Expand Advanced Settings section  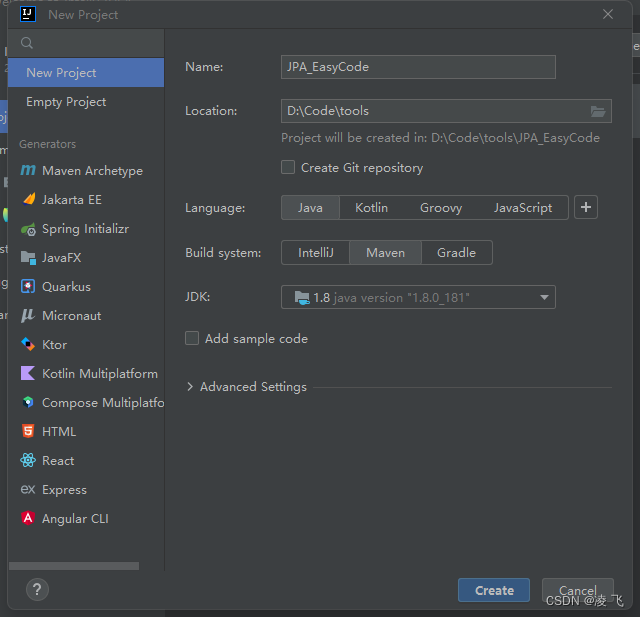point(190,386)
